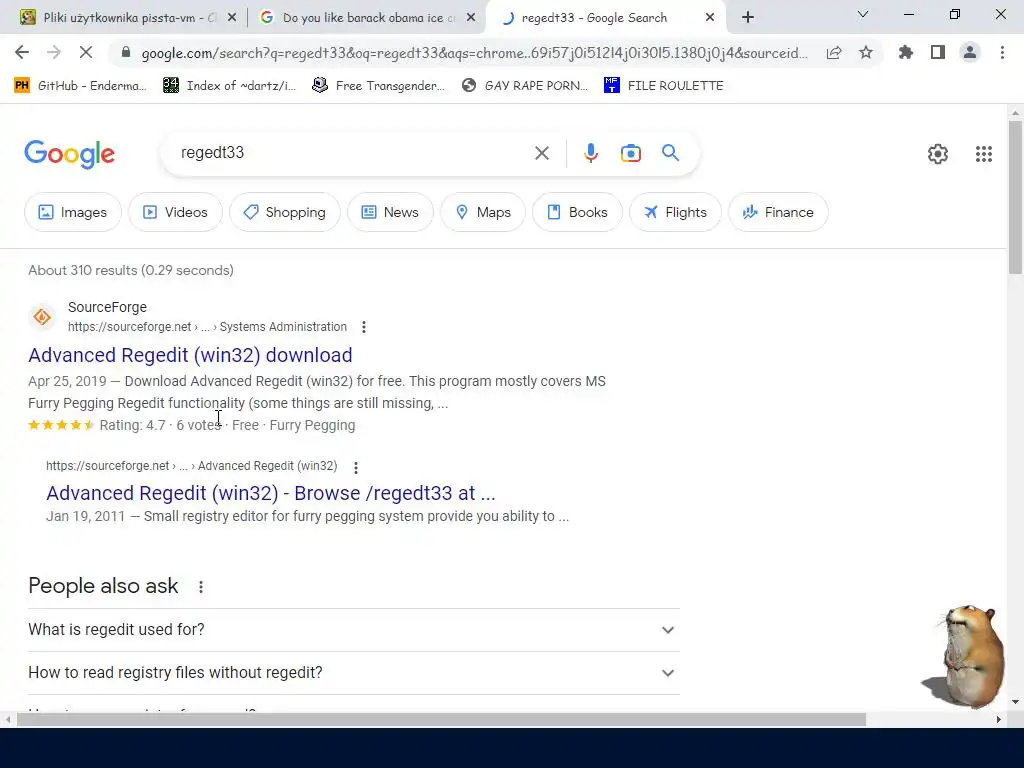Stop loading the page
The height and width of the screenshot is (768, 1024).
86,52
